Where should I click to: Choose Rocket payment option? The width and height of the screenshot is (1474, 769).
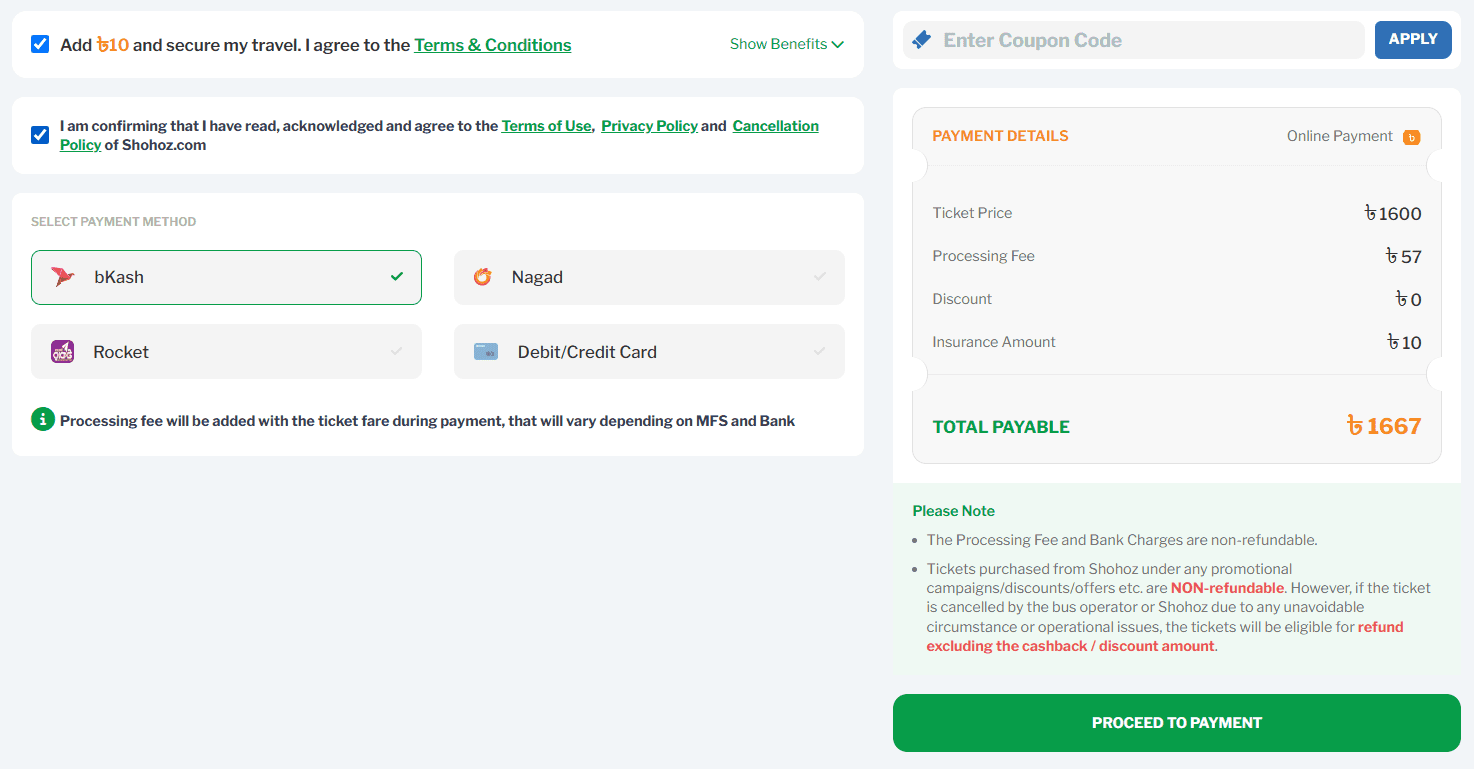[226, 352]
